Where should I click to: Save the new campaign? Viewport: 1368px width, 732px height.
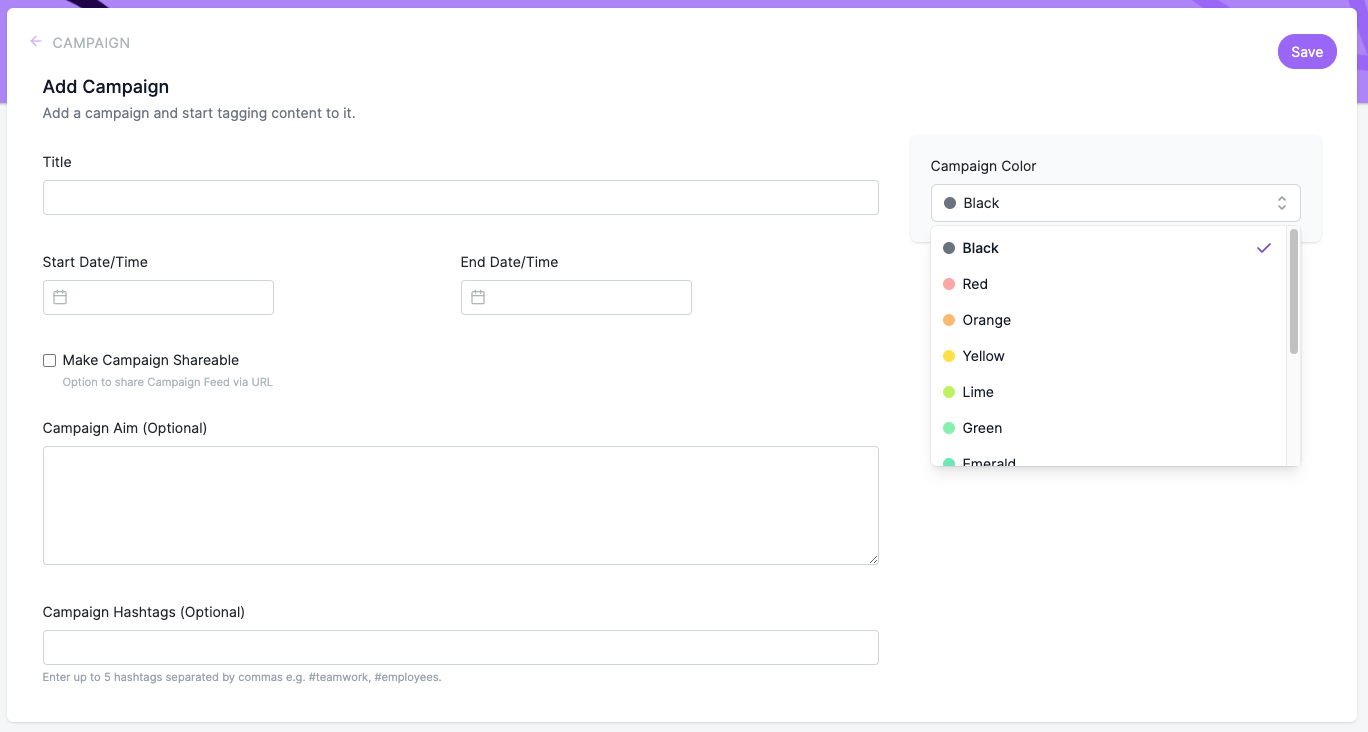[x=1307, y=52]
